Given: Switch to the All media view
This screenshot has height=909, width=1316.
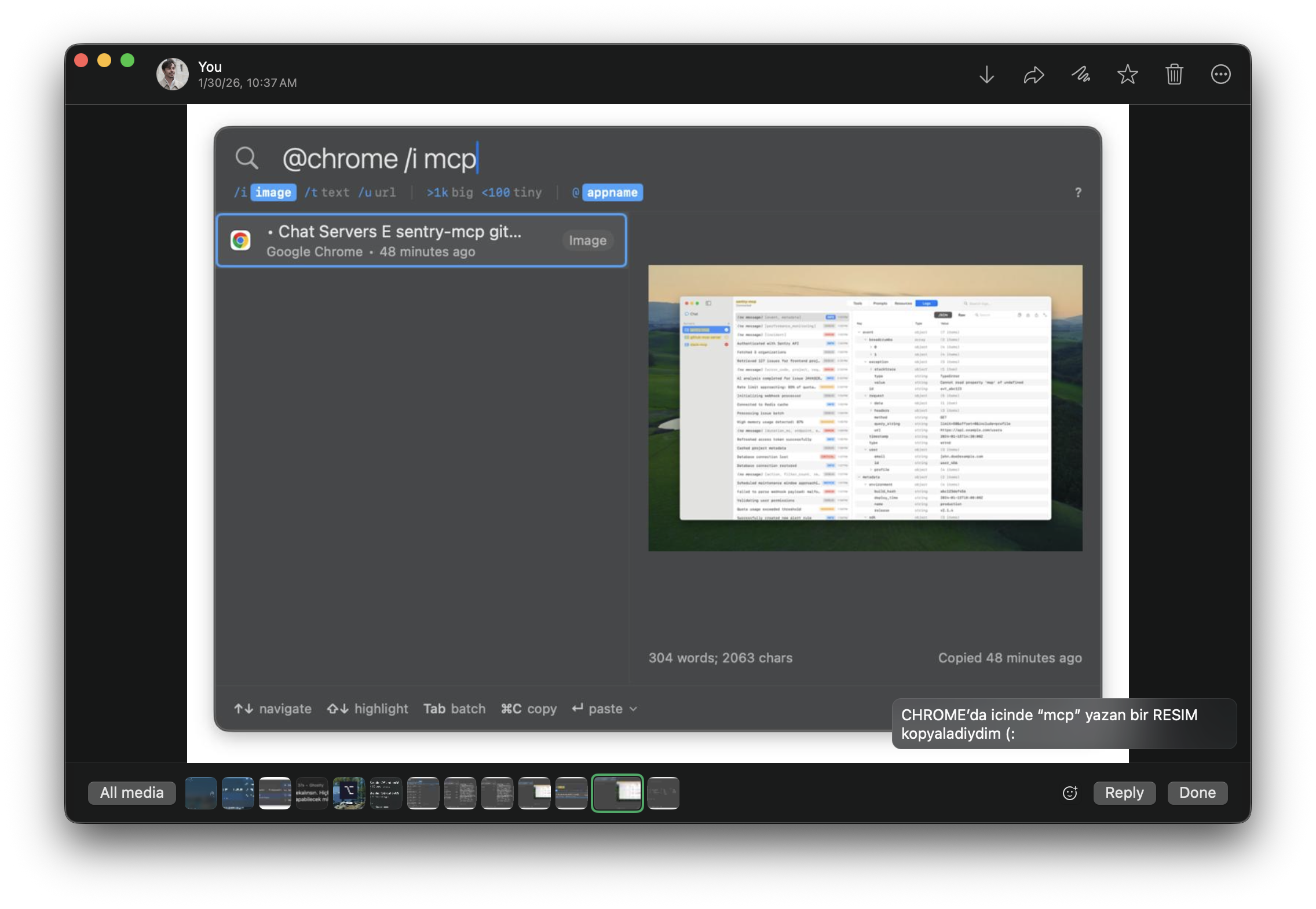Looking at the screenshot, I should coord(131,793).
